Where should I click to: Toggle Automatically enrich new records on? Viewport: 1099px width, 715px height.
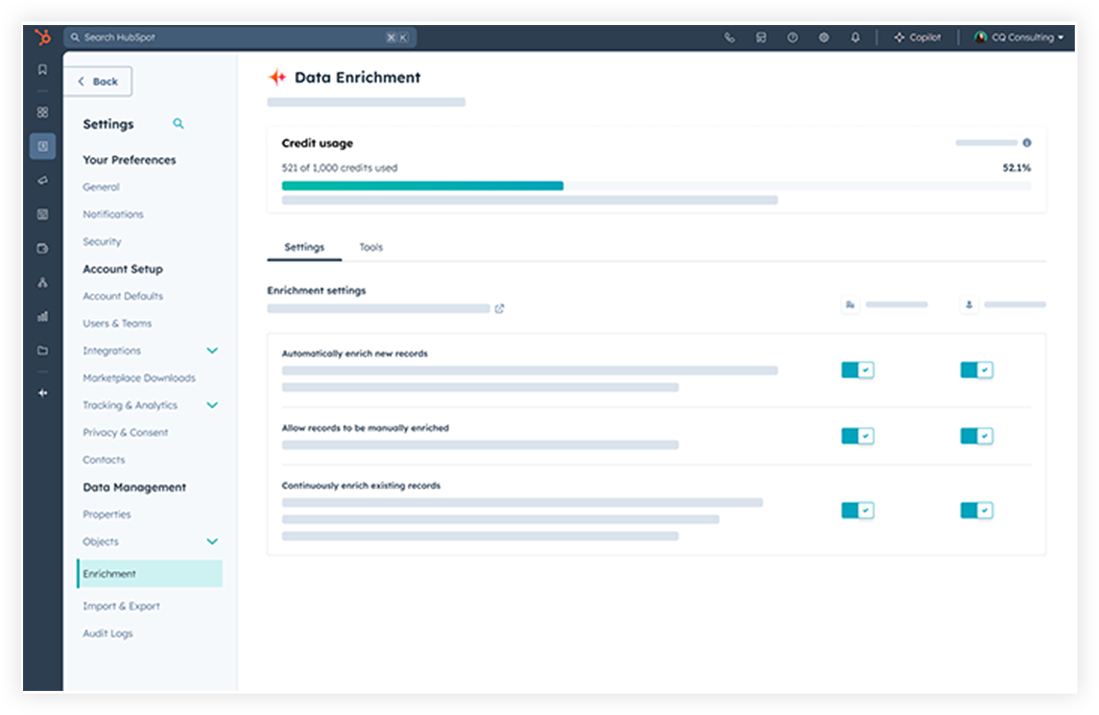click(857, 369)
